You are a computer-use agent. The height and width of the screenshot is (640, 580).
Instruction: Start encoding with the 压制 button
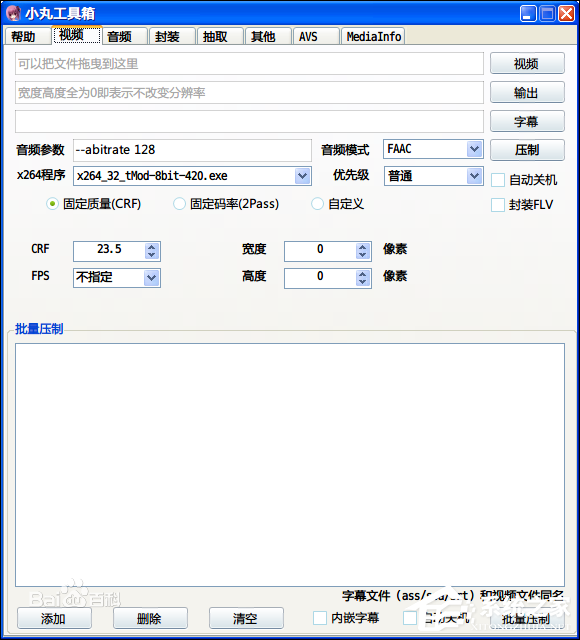click(527, 150)
